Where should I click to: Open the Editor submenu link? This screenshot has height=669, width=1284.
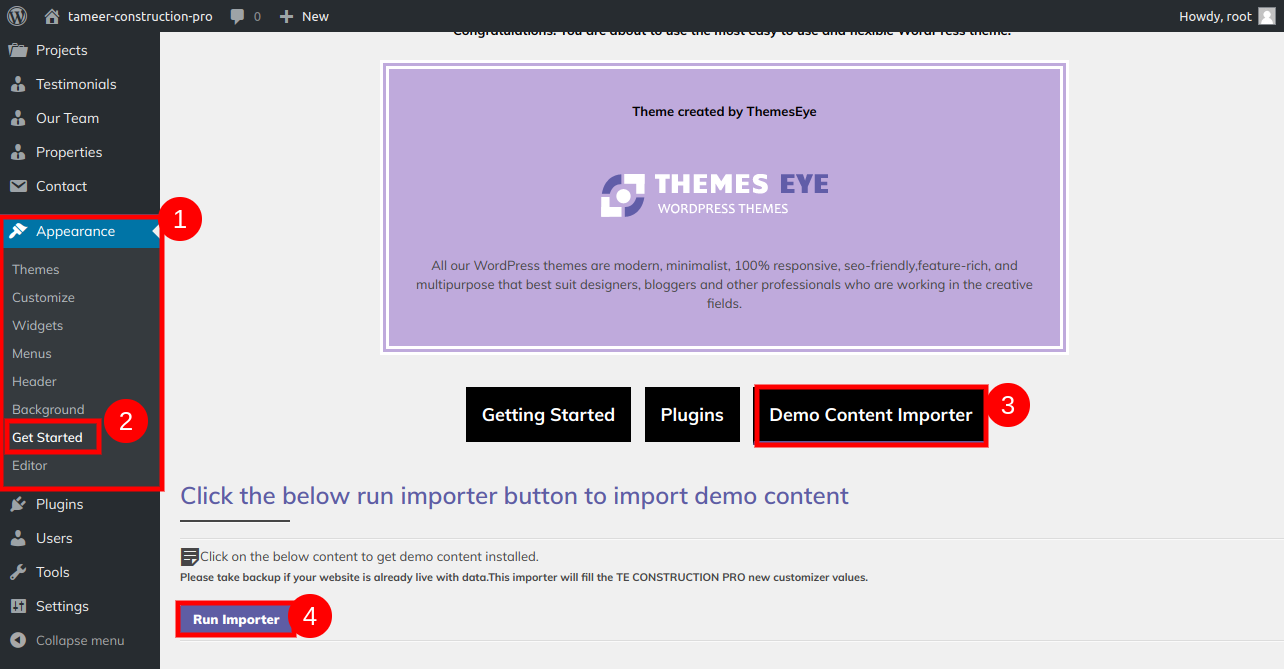30,466
